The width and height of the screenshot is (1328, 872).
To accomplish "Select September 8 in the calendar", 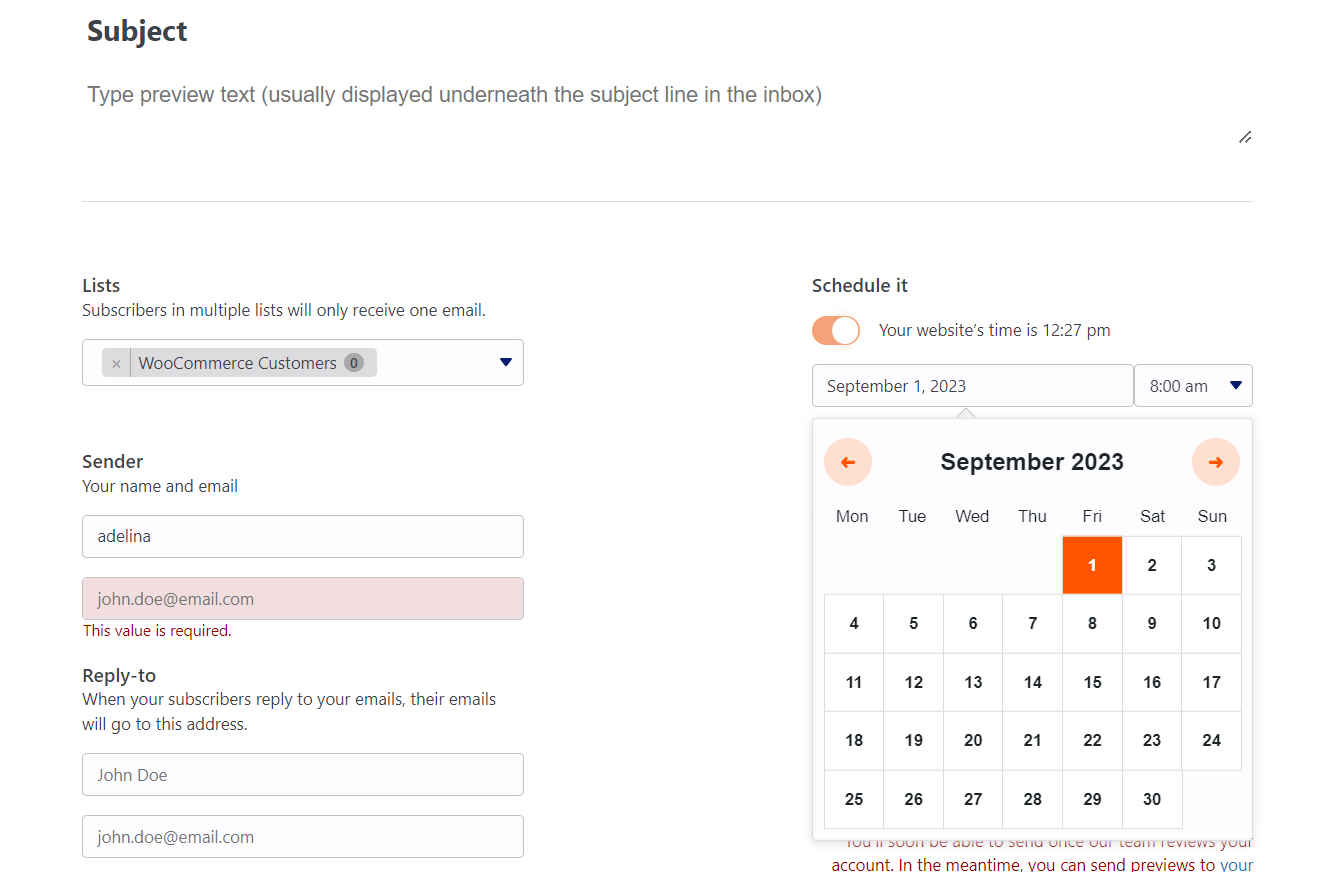I will click(x=1092, y=623).
